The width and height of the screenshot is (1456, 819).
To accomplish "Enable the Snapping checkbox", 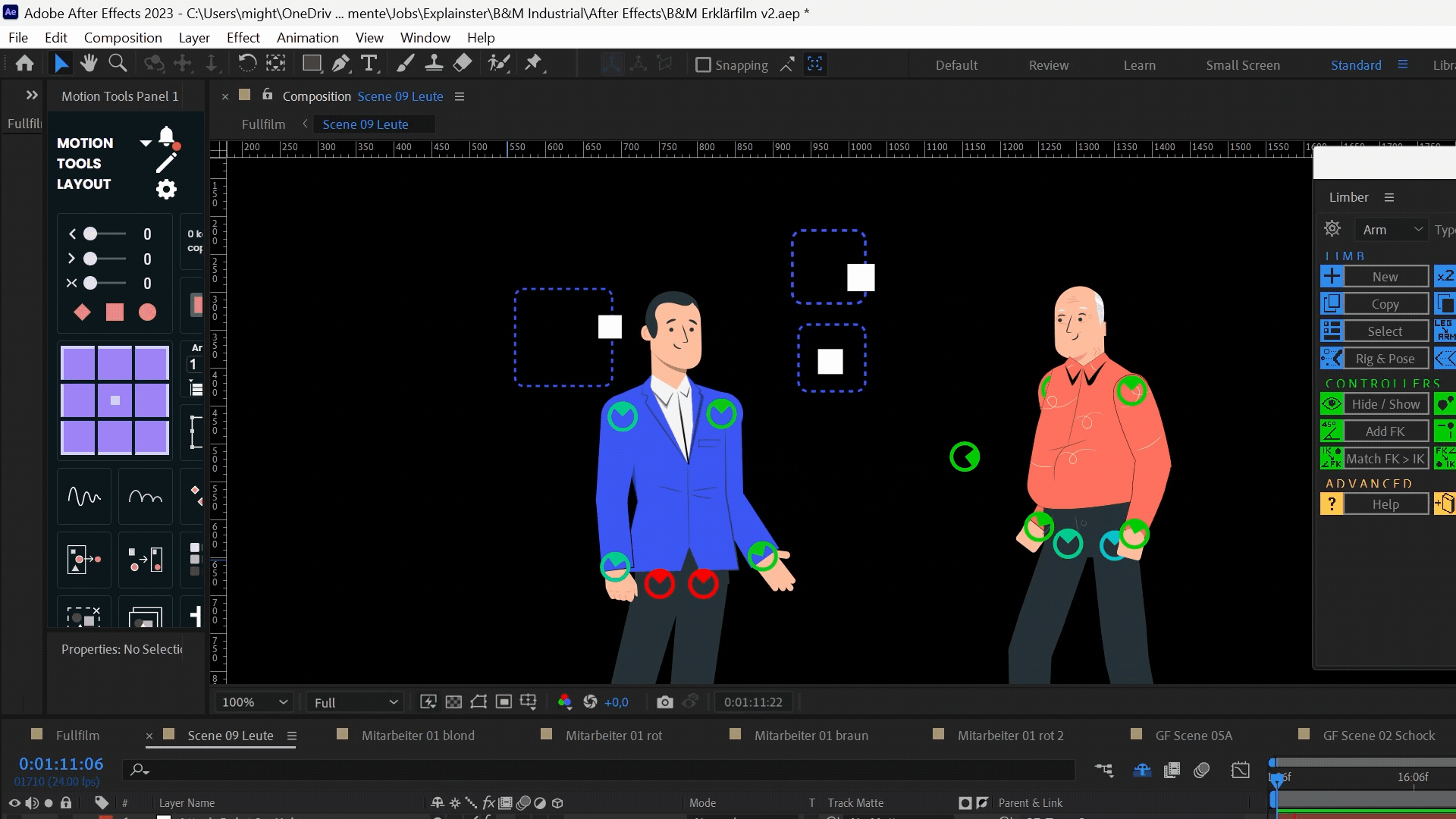I will click(x=703, y=65).
